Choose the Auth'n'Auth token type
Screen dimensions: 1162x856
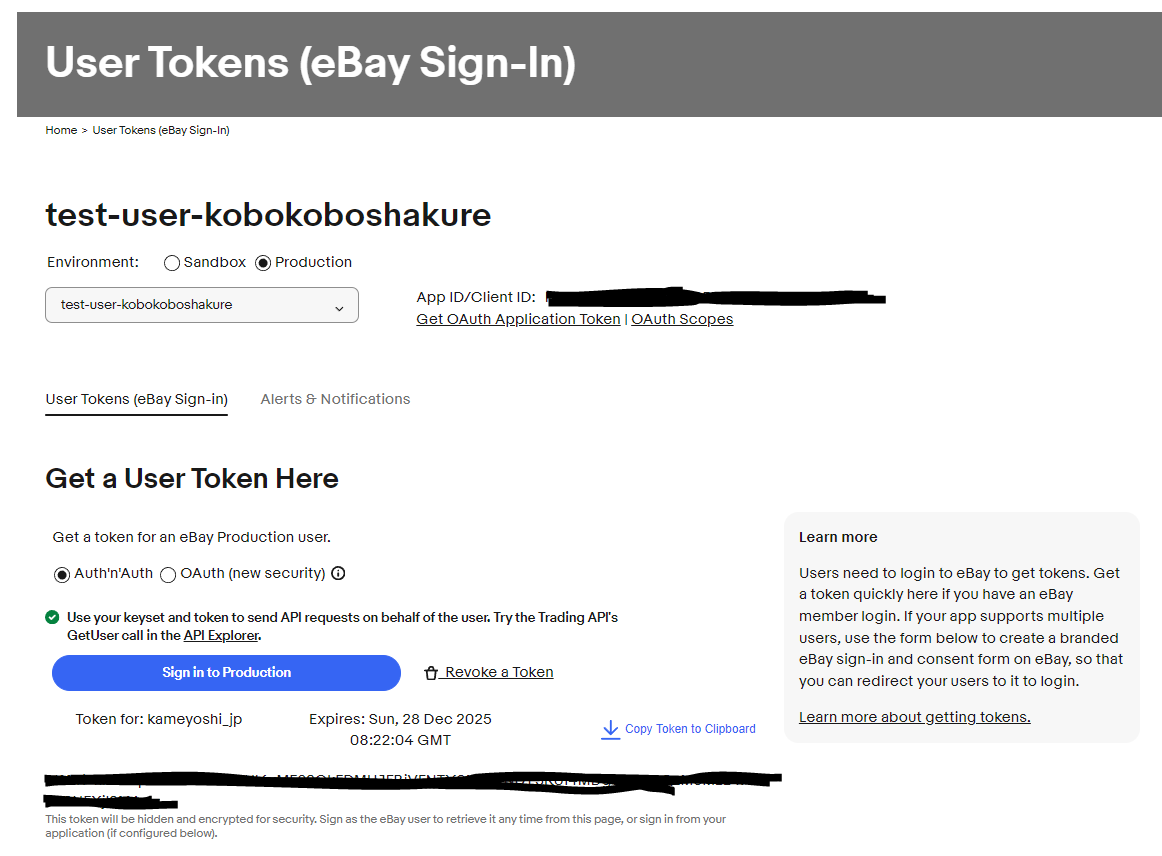62,575
